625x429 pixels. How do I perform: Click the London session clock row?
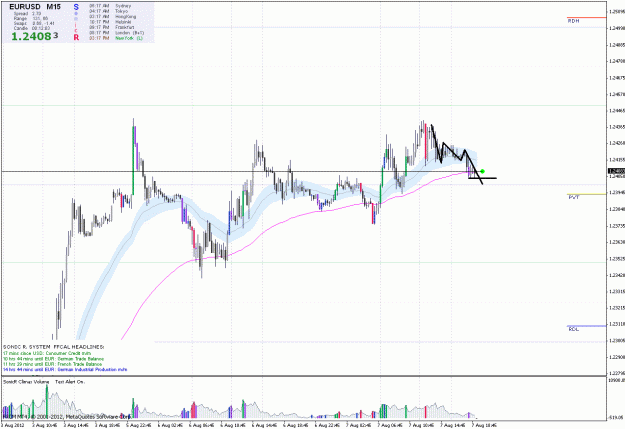[117, 33]
